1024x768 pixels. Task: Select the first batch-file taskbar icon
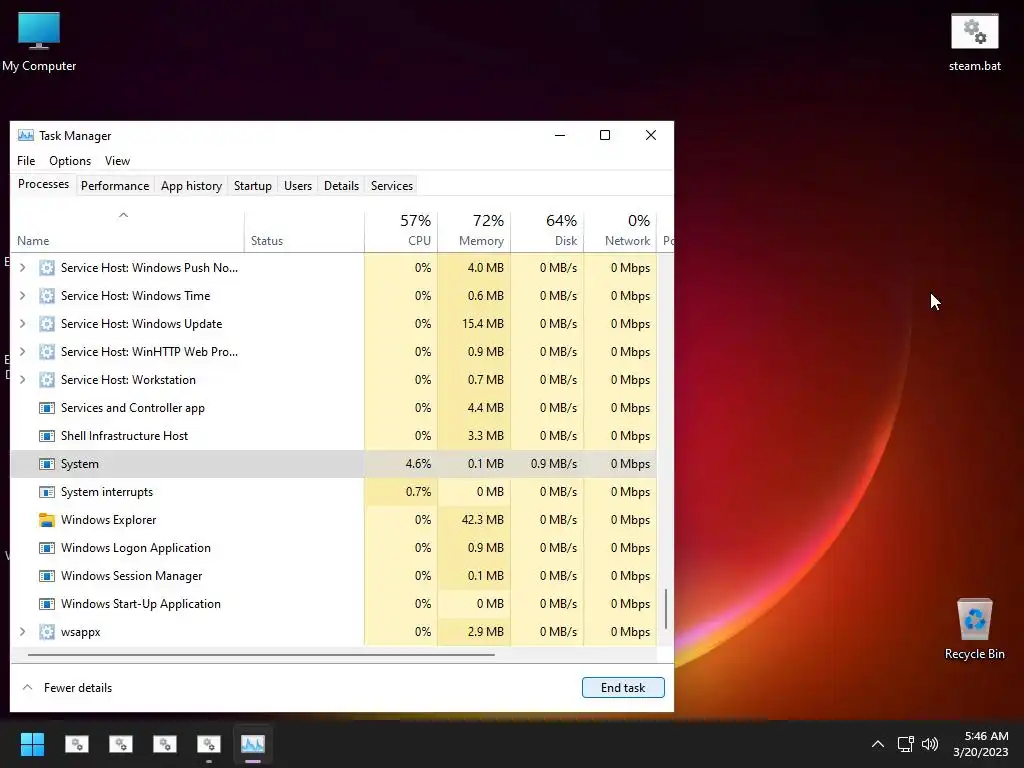pyautogui.click(x=76, y=744)
